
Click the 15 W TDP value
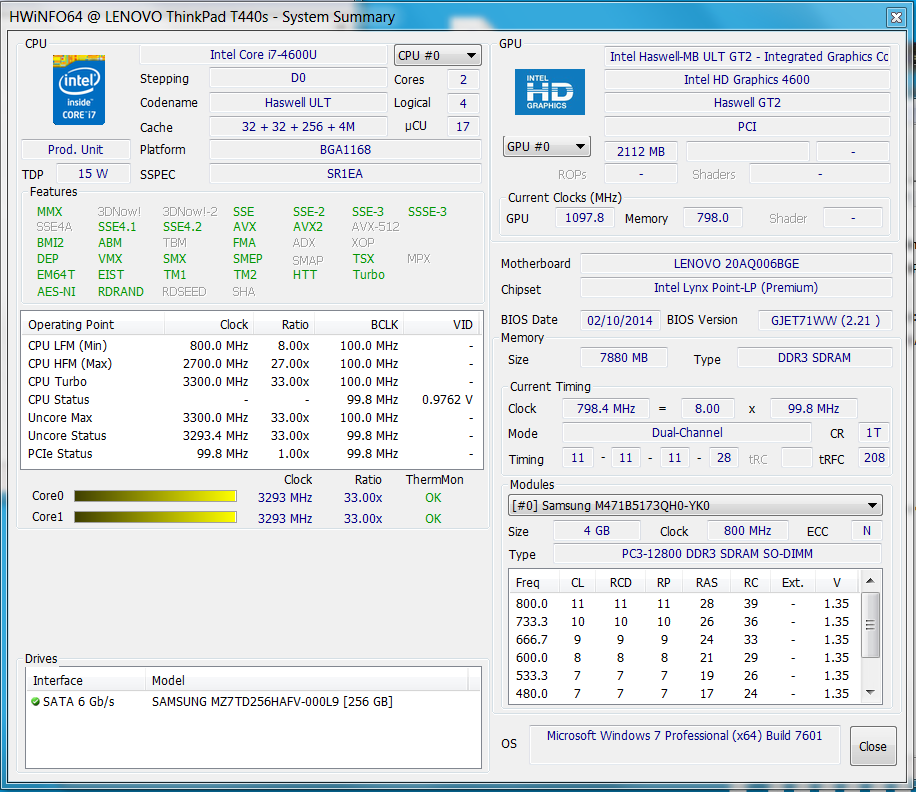[93, 173]
